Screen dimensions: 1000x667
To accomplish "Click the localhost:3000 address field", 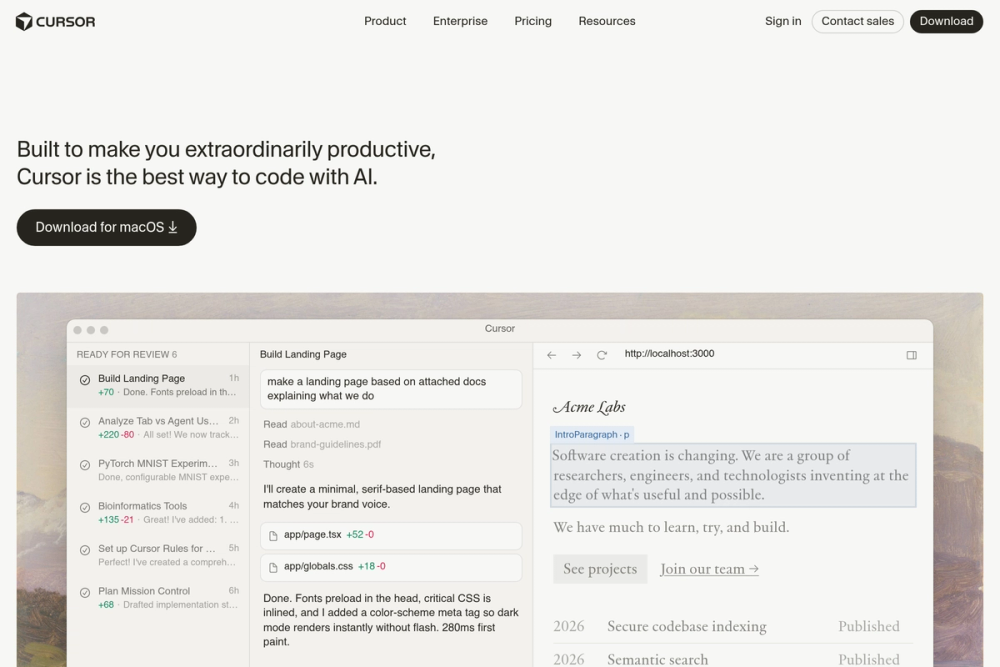I will (669, 354).
